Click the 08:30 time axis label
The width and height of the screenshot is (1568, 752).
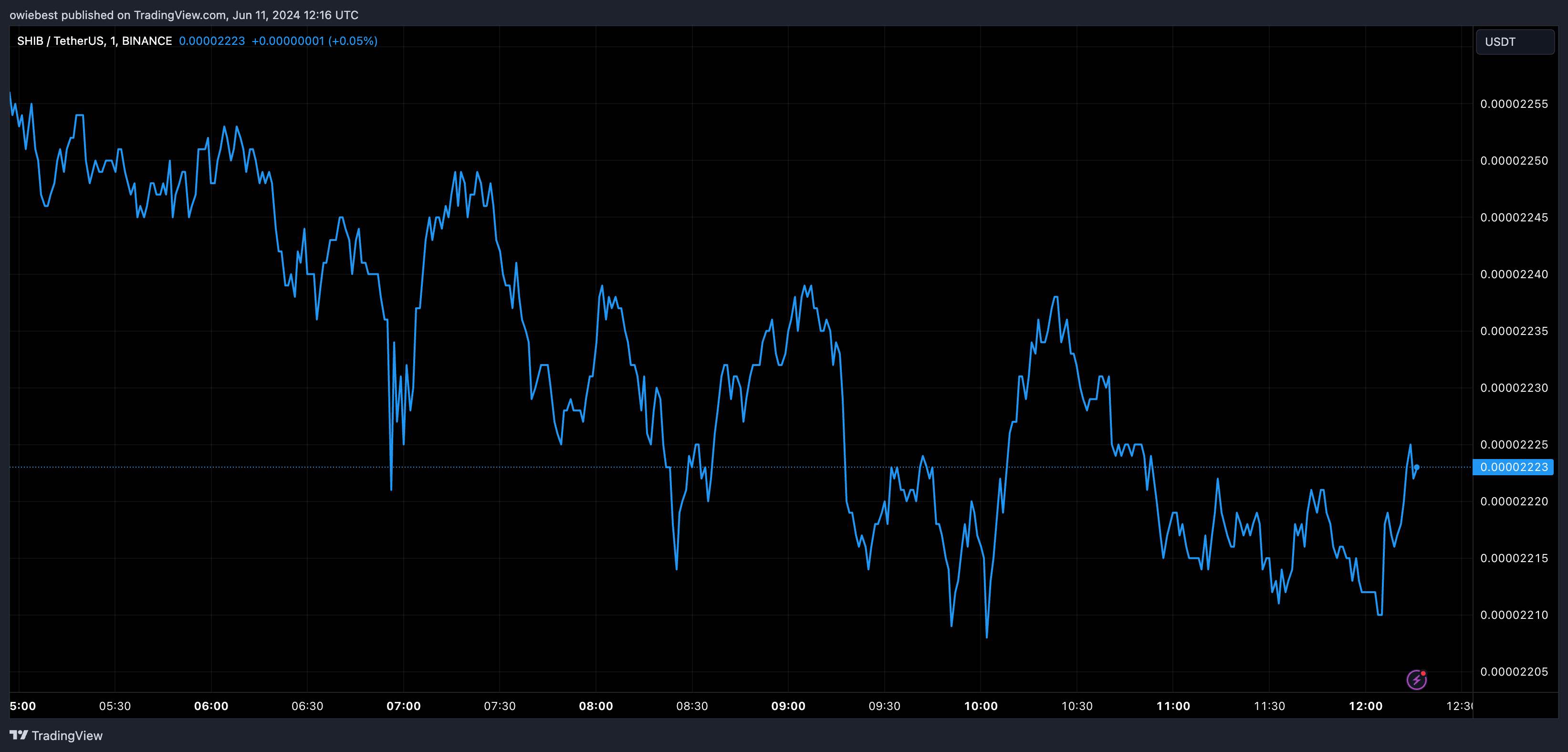coord(691,706)
